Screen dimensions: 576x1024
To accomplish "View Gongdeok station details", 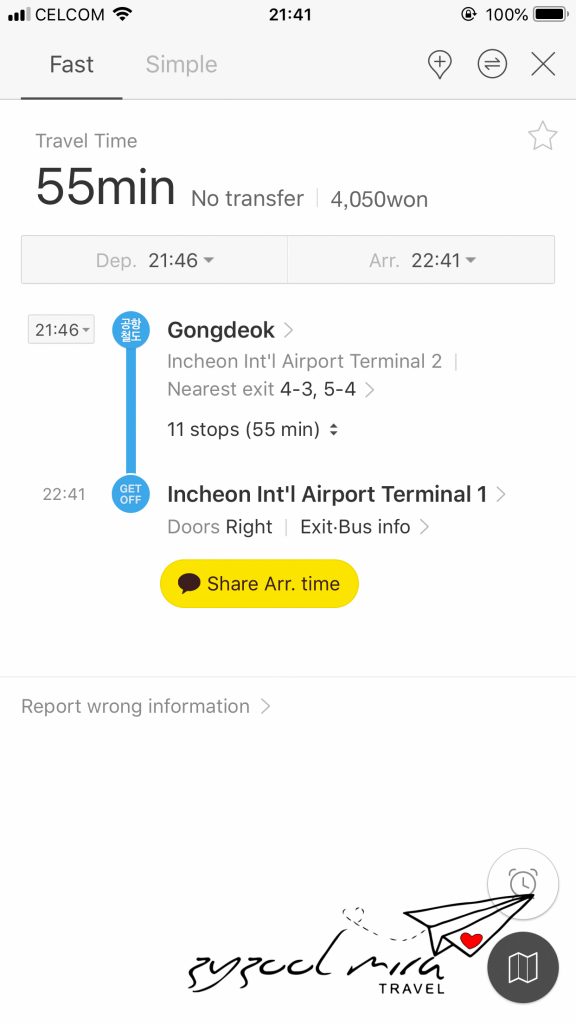I will tap(230, 330).
